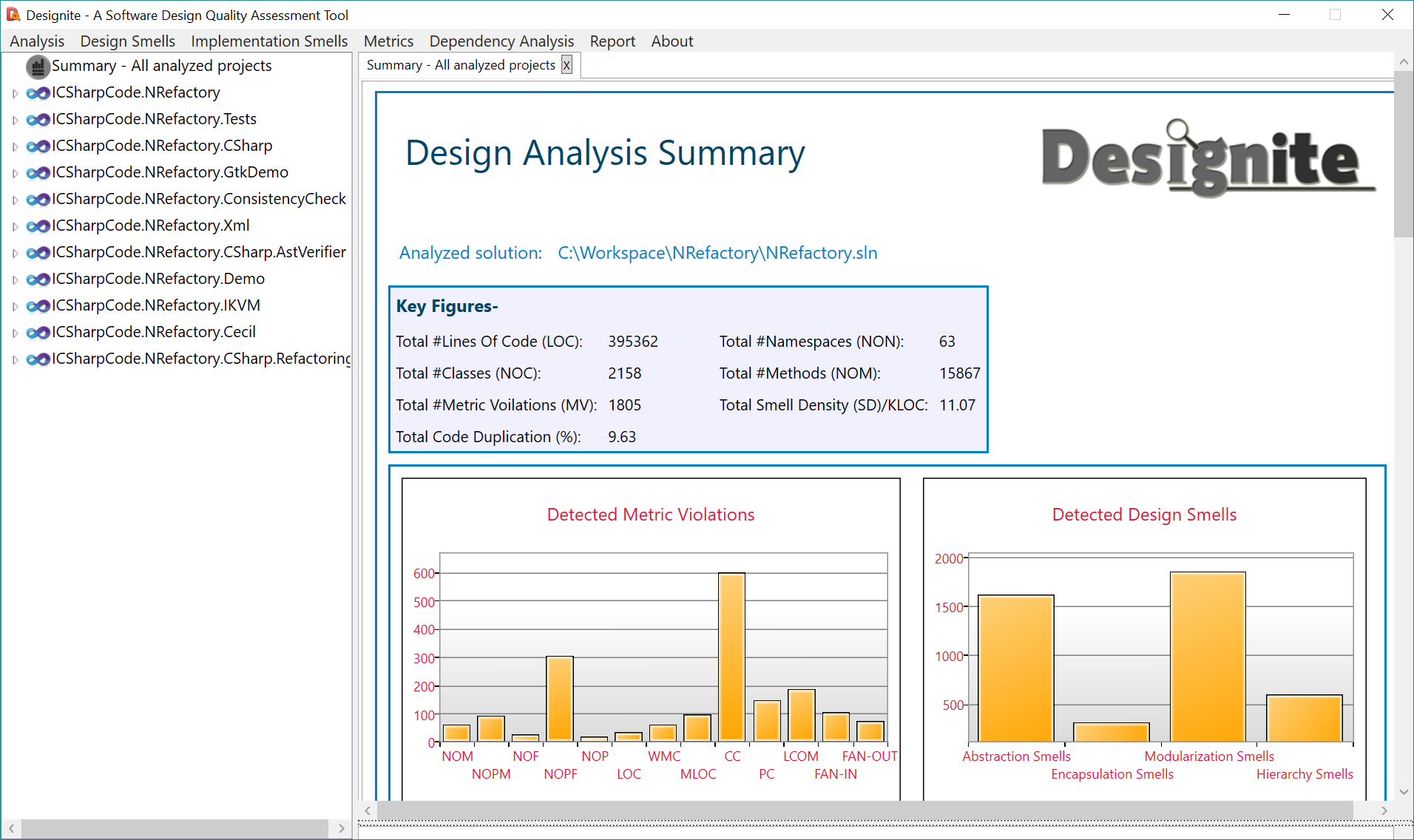The width and height of the screenshot is (1414, 840).
Task: Expand the ICSharpCode.NRefactory.ConsistencyCheck node
Action: pyautogui.click(x=15, y=200)
